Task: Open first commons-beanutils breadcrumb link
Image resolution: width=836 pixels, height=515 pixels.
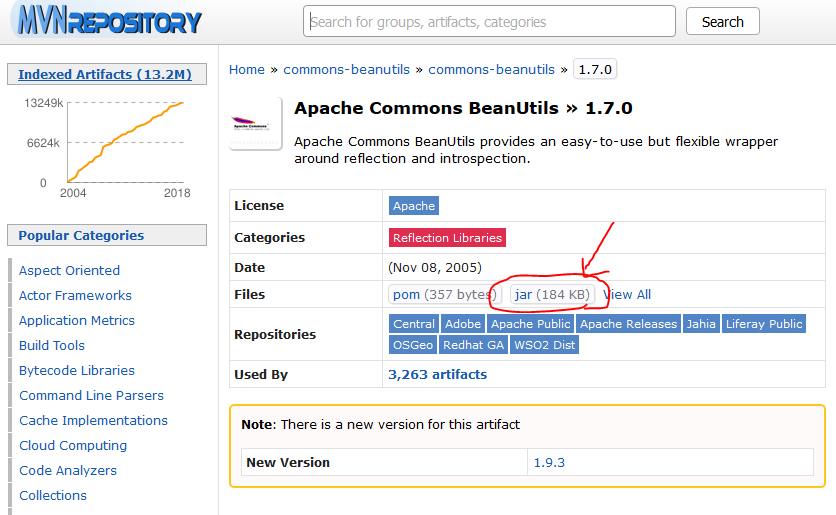Action: click(x=347, y=69)
